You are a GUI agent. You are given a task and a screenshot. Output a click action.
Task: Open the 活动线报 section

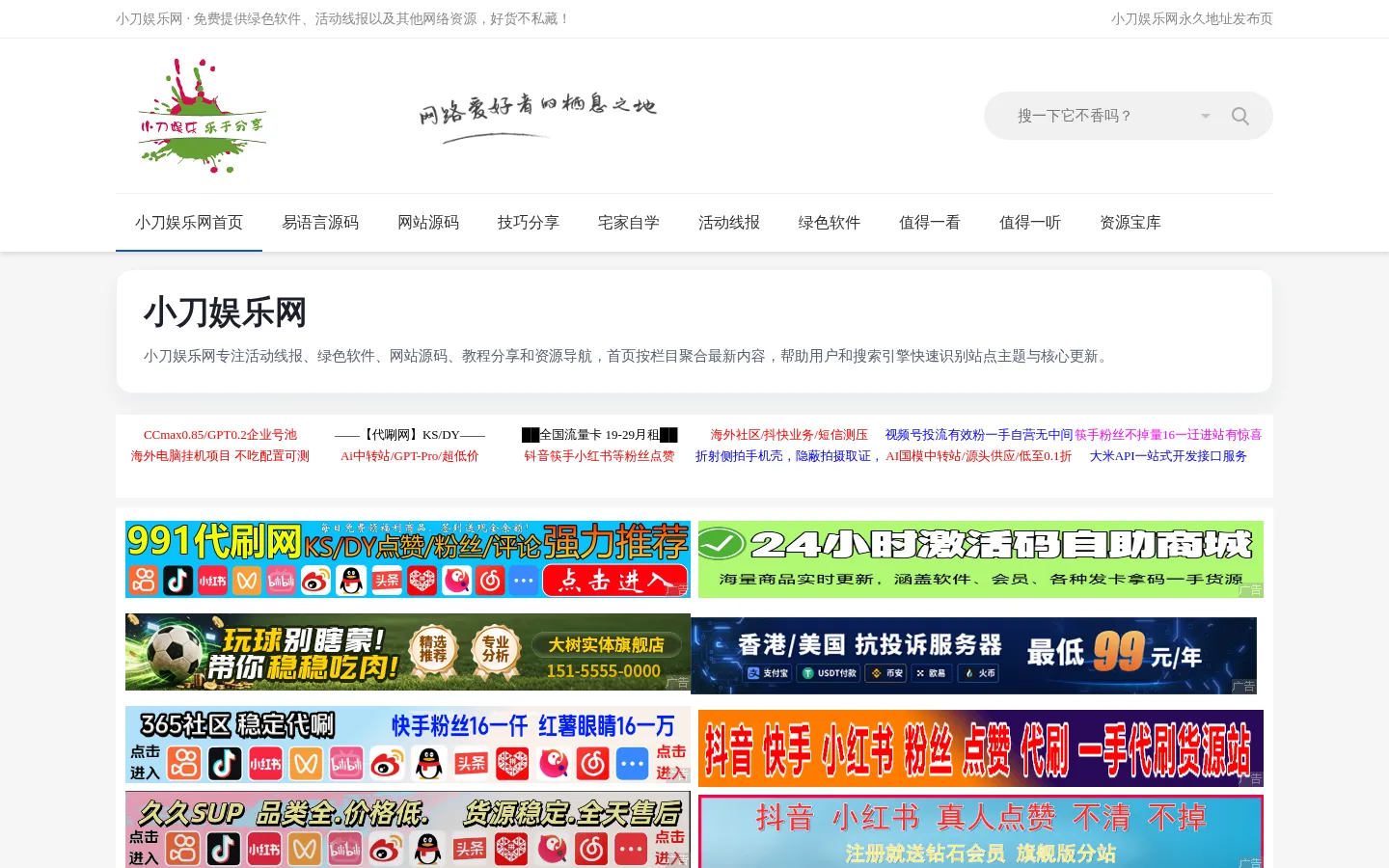729,223
